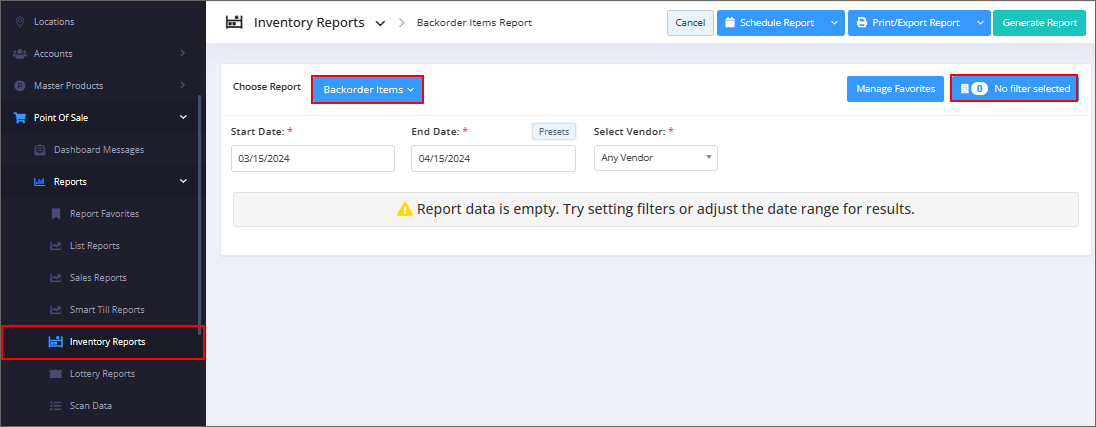
Task: Click the Dashboard Messages icon
Action: 40,150
